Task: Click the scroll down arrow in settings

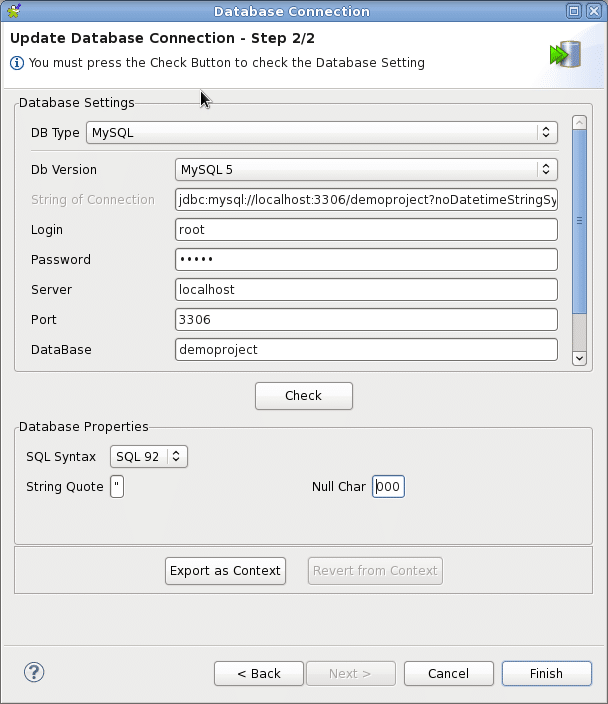Action: pos(578,357)
